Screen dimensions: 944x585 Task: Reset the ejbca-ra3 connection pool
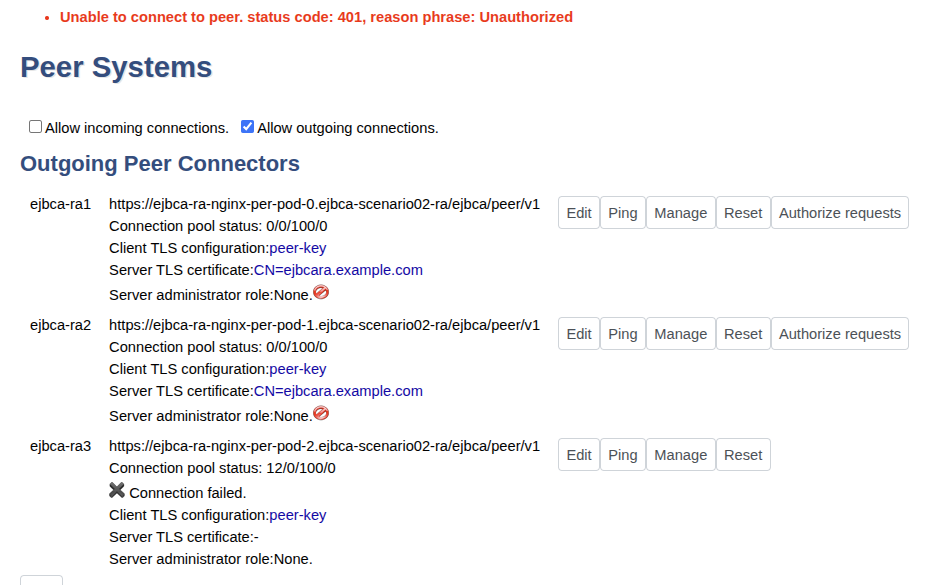click(743, 455)
